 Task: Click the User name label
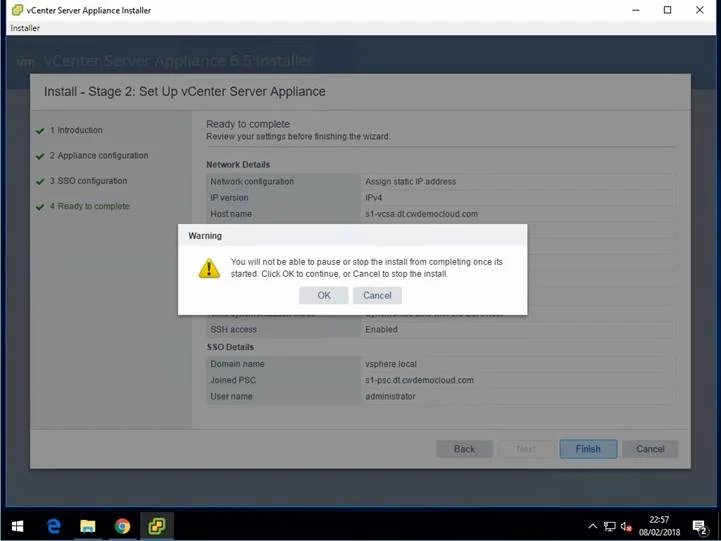click(231, 396)
